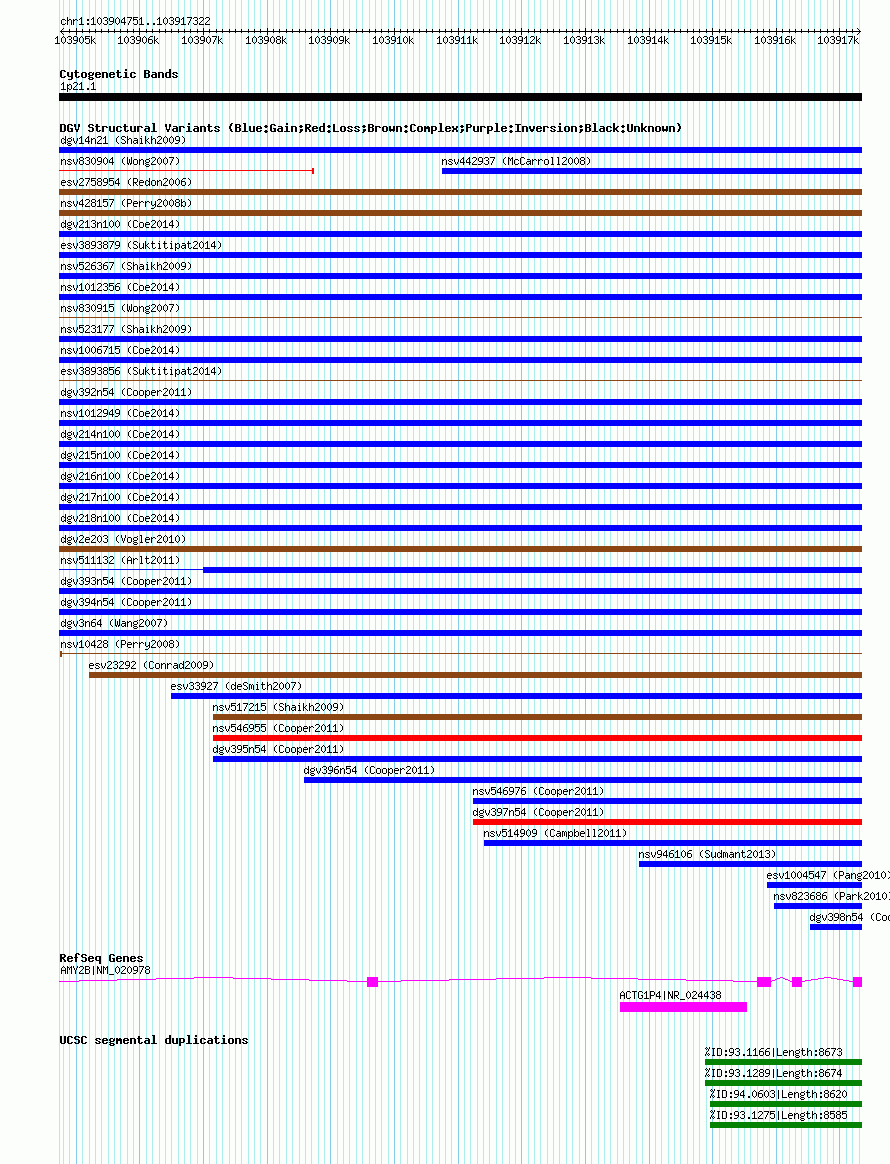Click the dgv394n54 (Cooper2011) label

point(126,603)
